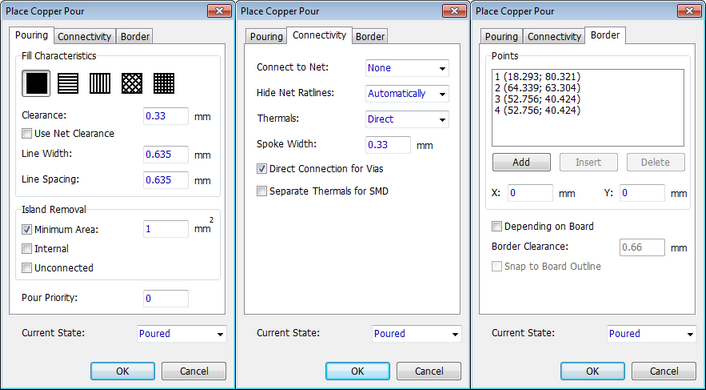Open Current State dropdown in right dialog

tap(652, 334)
